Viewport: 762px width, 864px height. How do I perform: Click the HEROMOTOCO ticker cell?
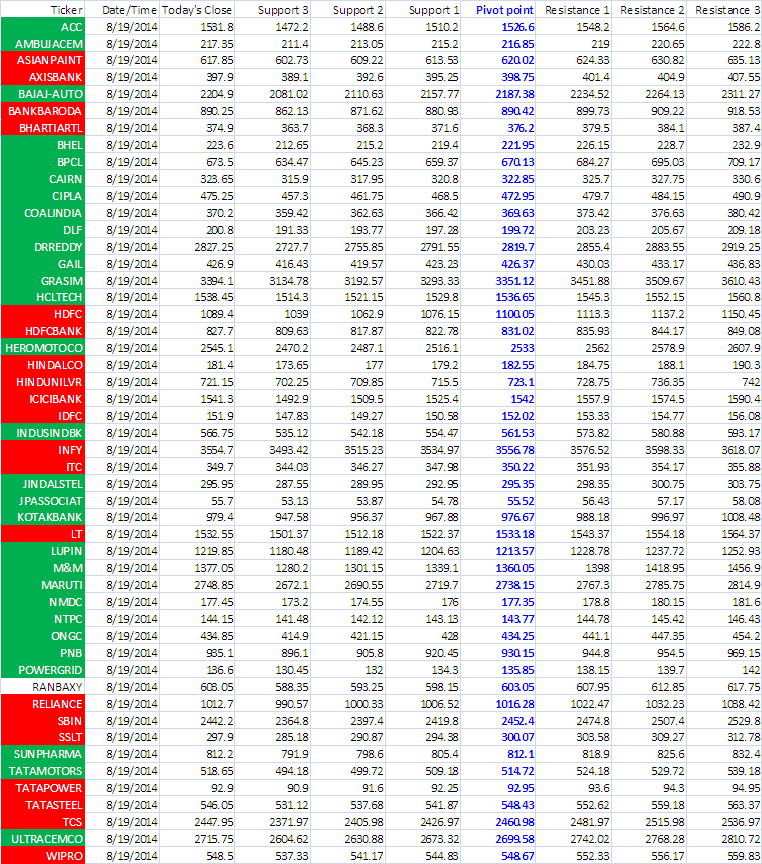[x=43, y=349]
